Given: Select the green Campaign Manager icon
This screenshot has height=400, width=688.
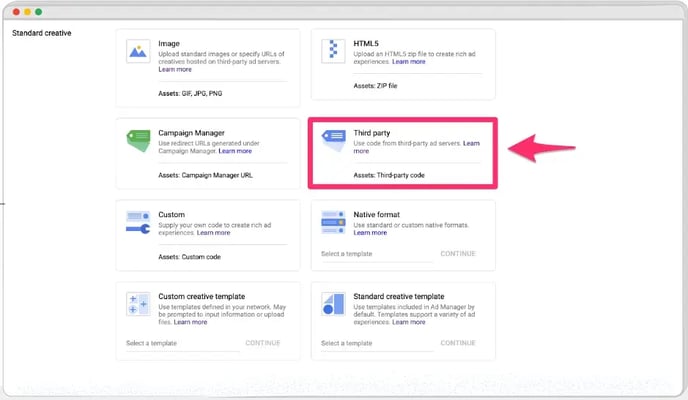Looking at the screenshot, I should (x=138, y=140).
